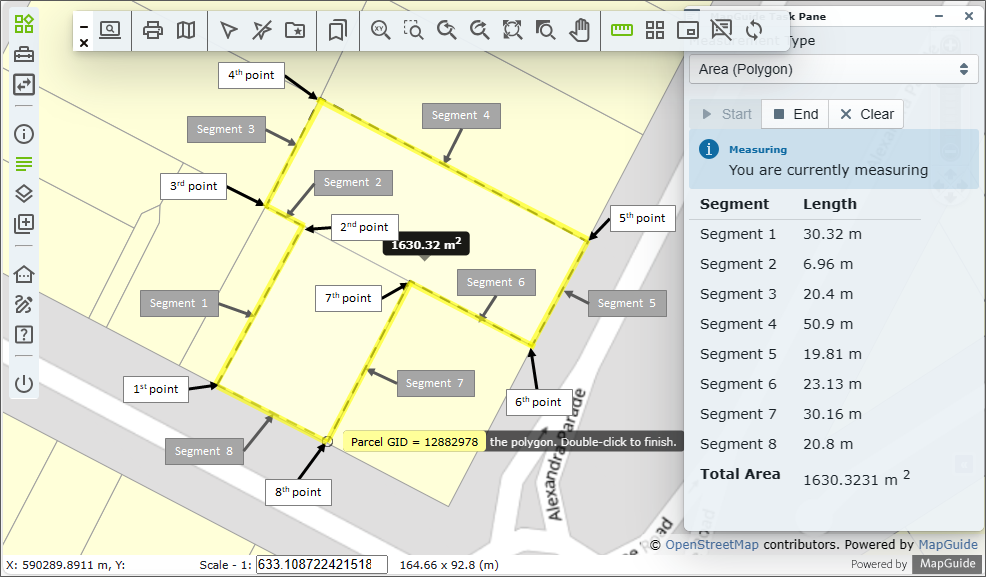The width and height of the screenshot is (986, 577).
Task: Click the refresh map icon
Action: click(754, 30)
